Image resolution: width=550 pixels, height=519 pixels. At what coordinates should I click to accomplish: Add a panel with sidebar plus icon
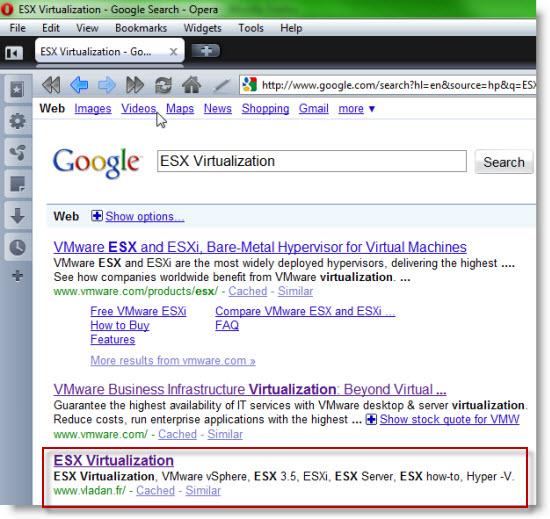pyautogui.click(x=17, y=276)
